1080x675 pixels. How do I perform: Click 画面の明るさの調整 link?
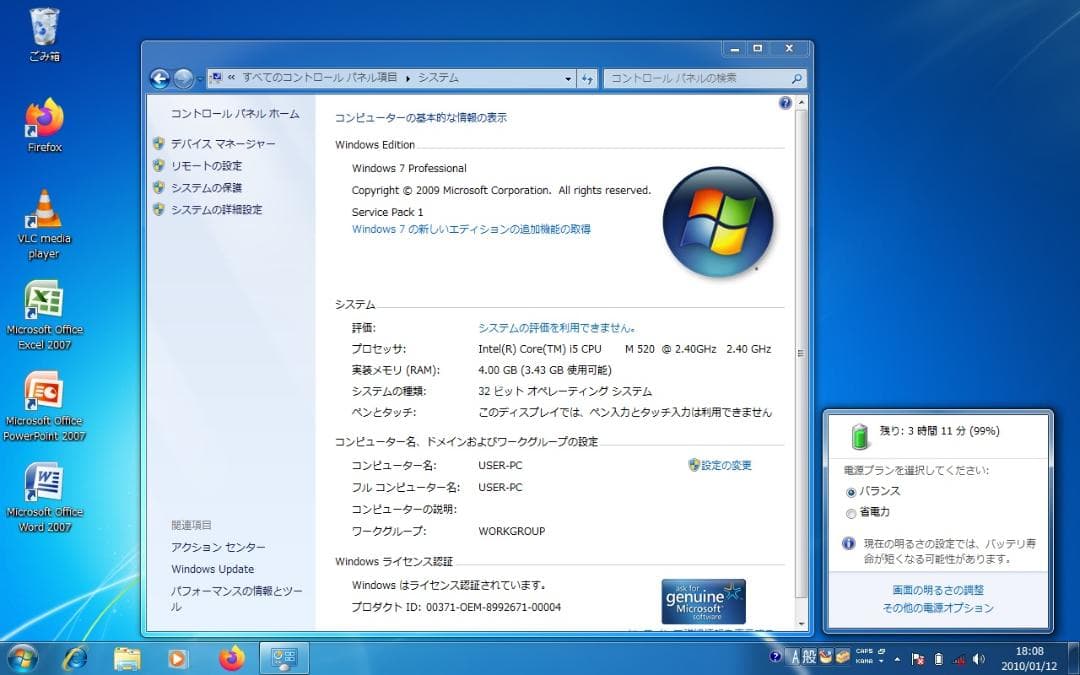click(938, 590)
